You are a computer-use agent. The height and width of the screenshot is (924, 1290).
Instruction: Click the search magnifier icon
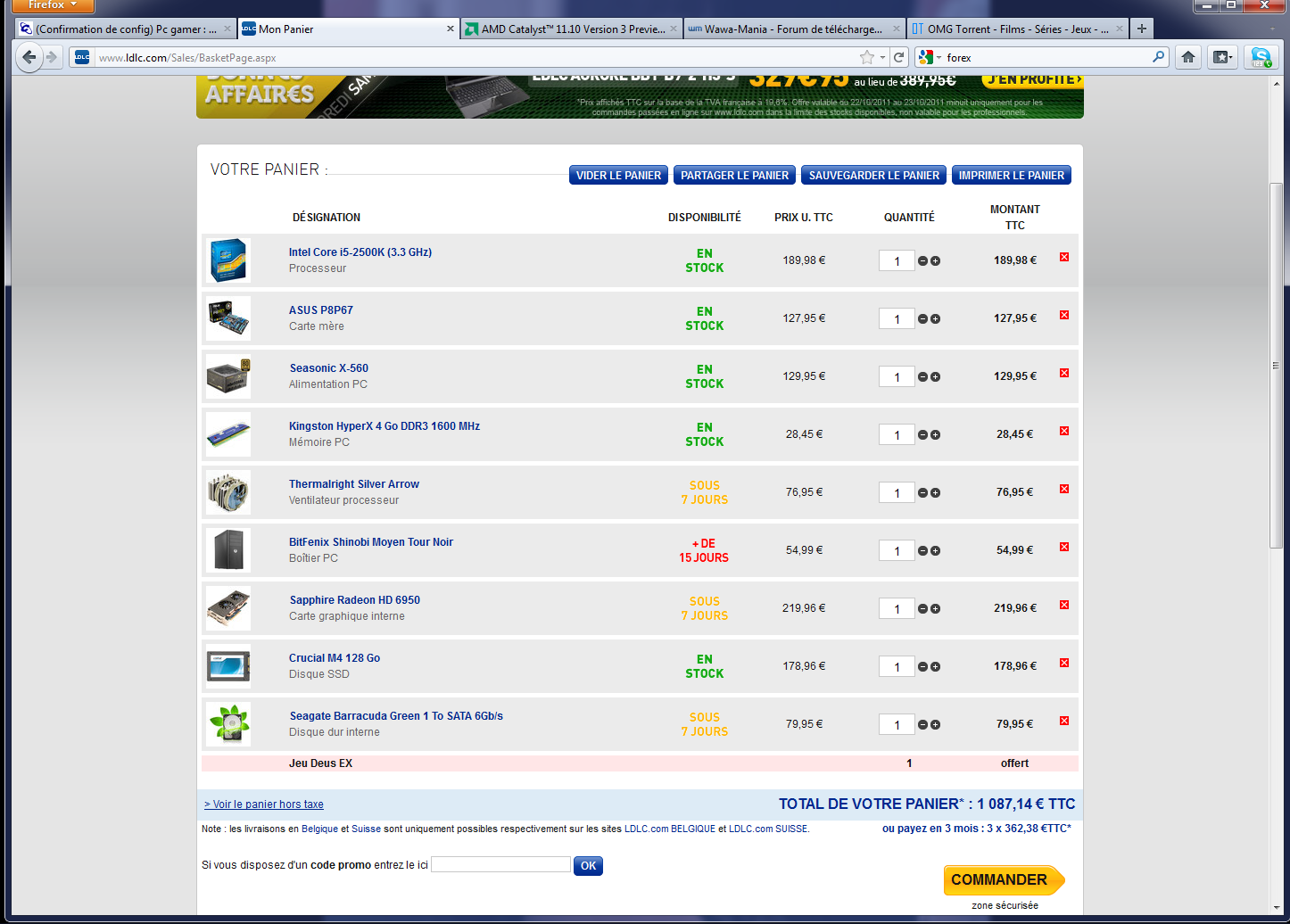[1158, 57]
